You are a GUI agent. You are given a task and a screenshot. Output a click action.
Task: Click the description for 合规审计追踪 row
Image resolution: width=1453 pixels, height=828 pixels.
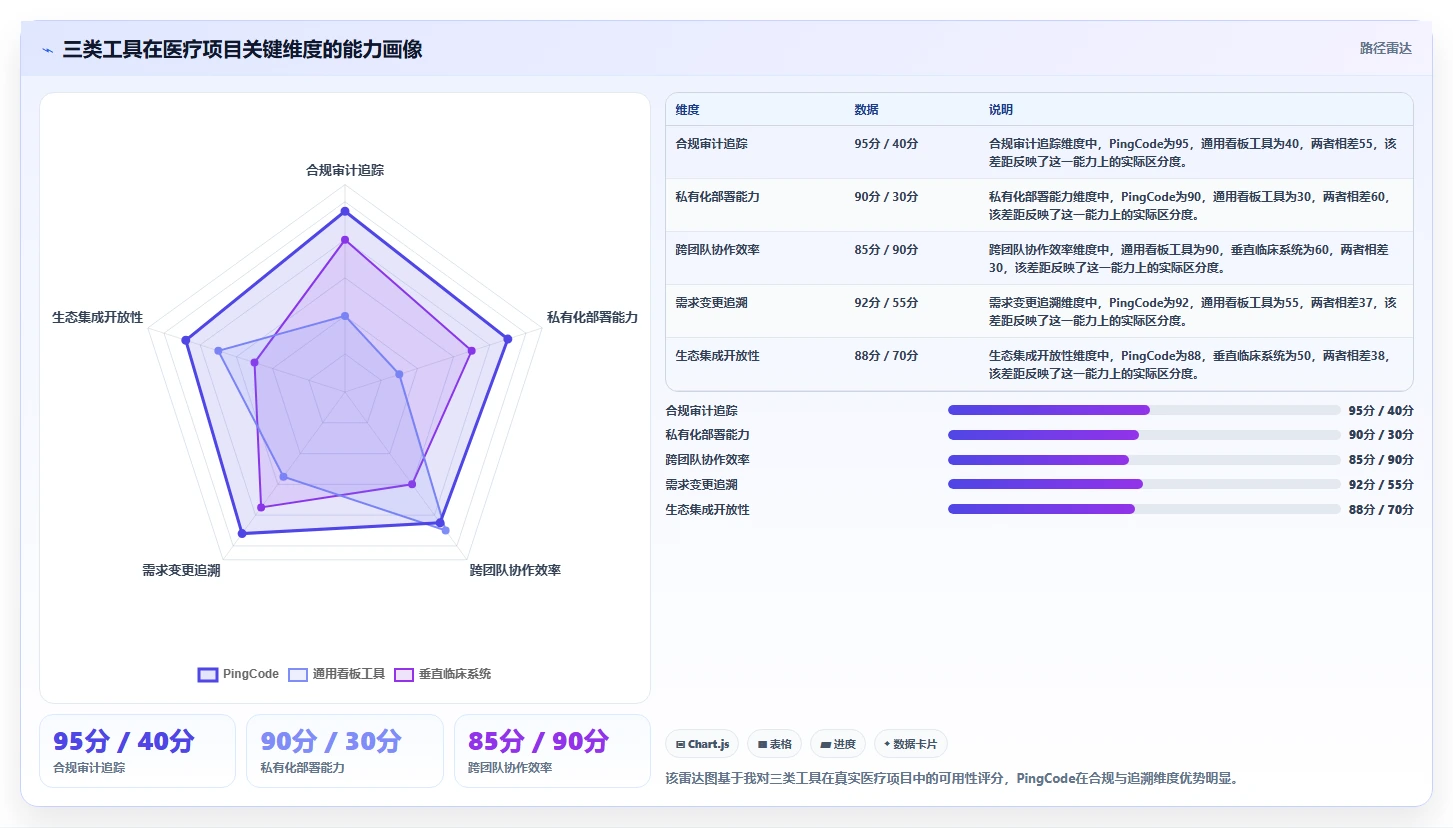click(1192, 152)
